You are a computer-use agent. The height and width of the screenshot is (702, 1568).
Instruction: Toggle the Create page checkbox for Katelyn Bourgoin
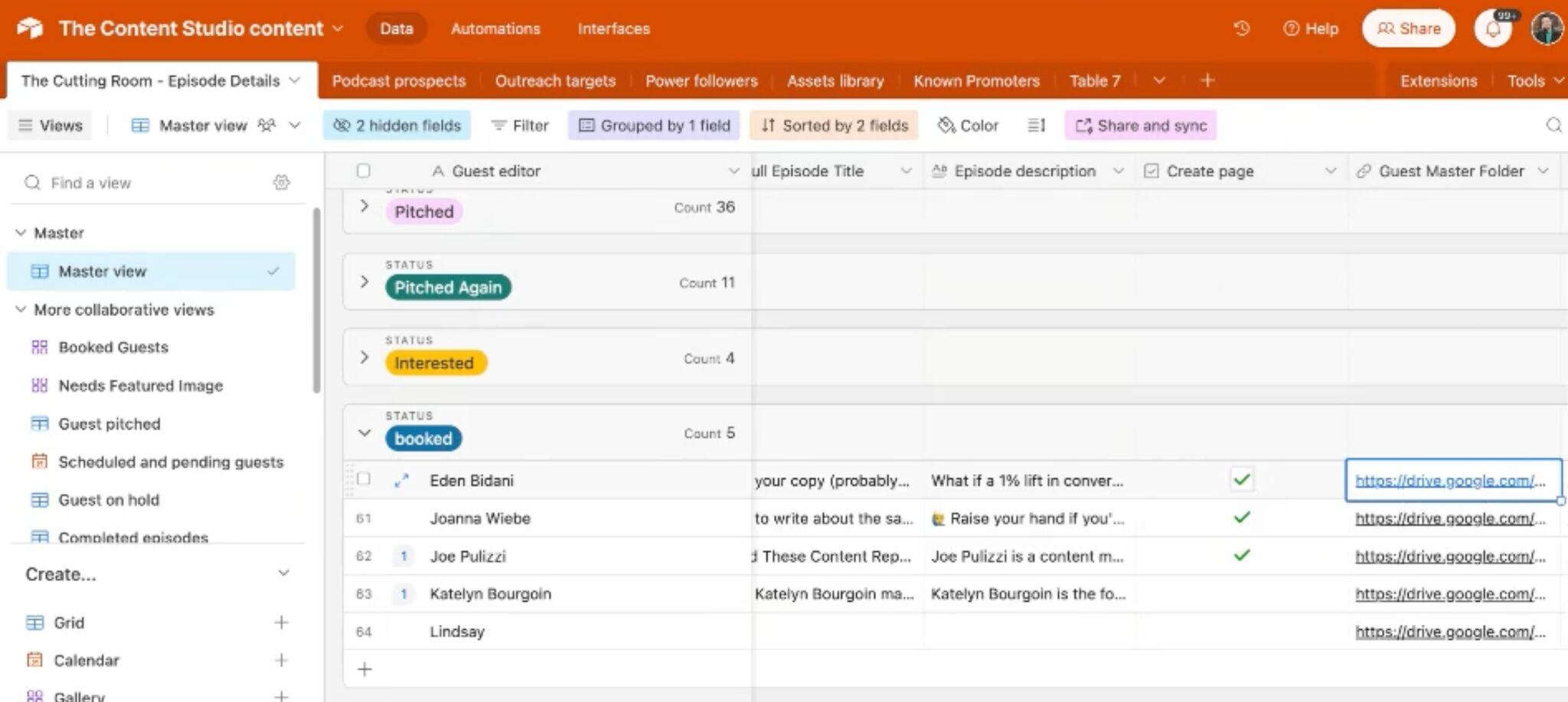[x=1241, y=593]
